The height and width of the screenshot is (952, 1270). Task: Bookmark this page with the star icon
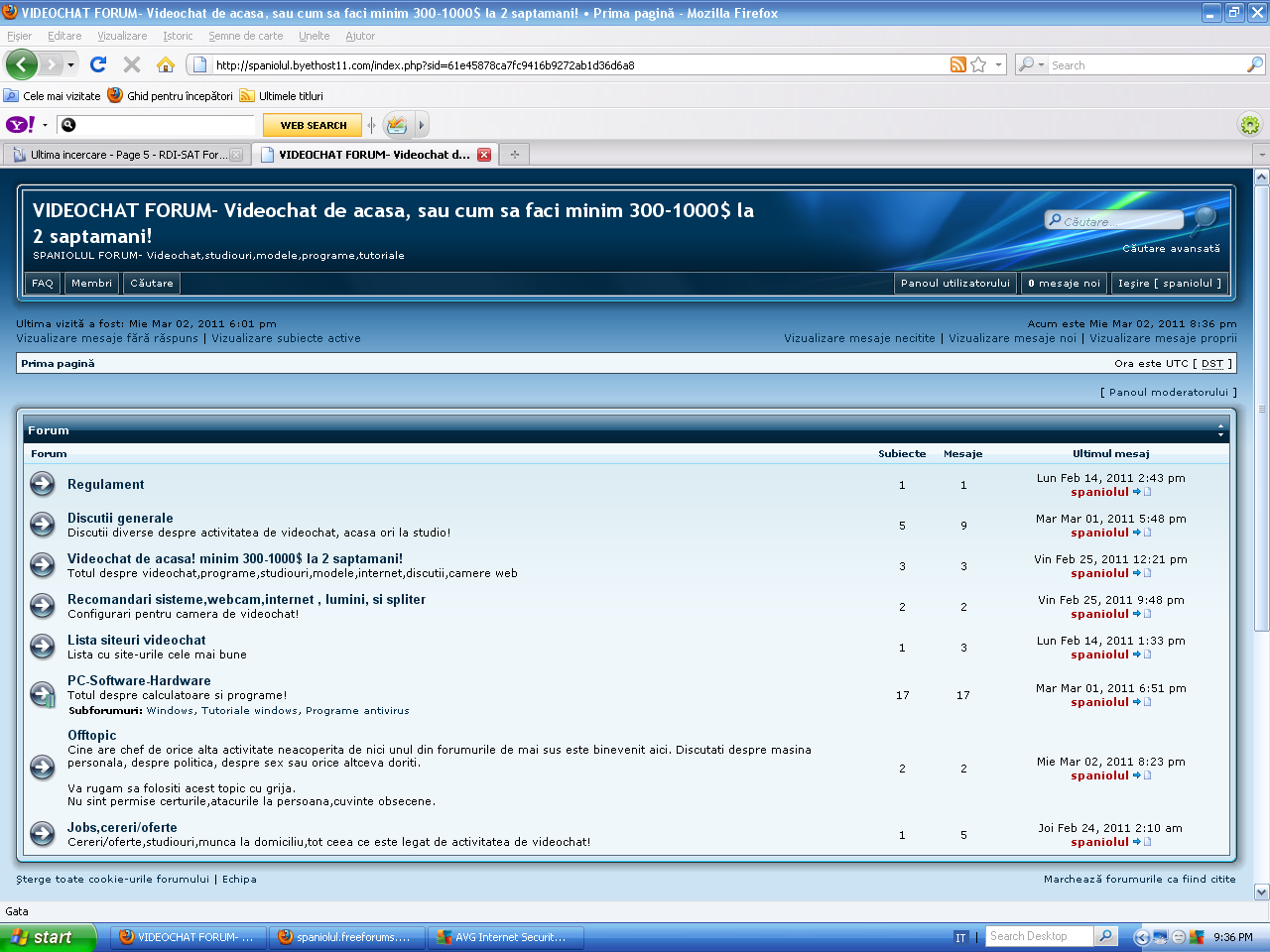(x=979, y=64)
